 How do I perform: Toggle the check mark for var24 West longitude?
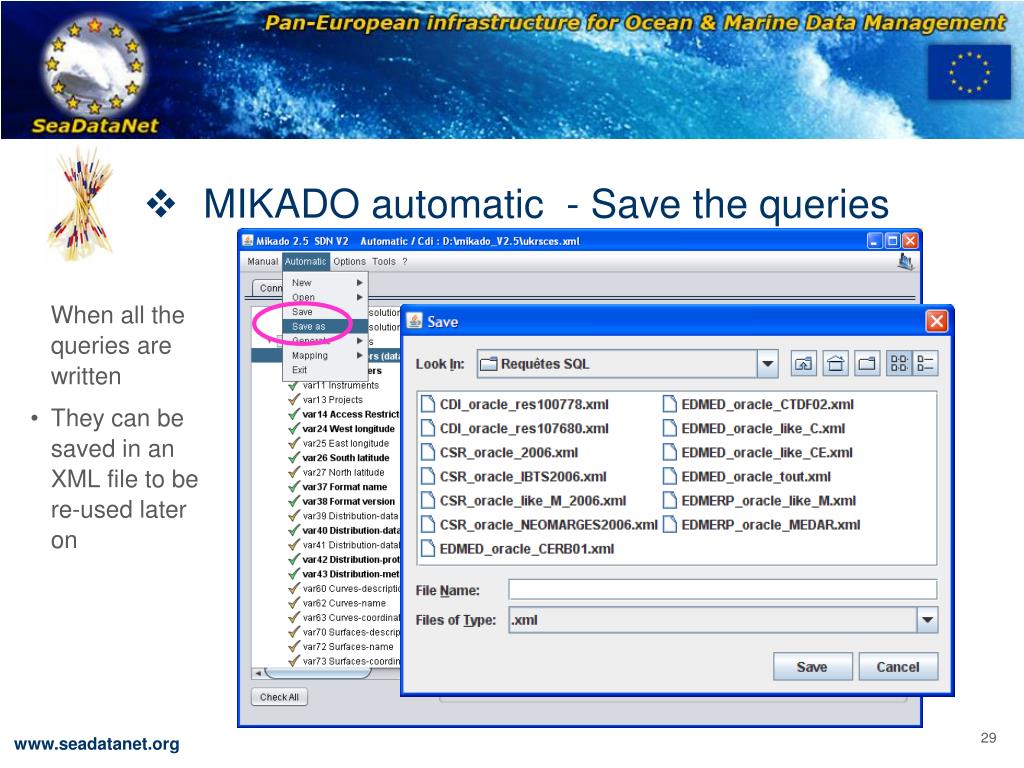click(294, 428)
